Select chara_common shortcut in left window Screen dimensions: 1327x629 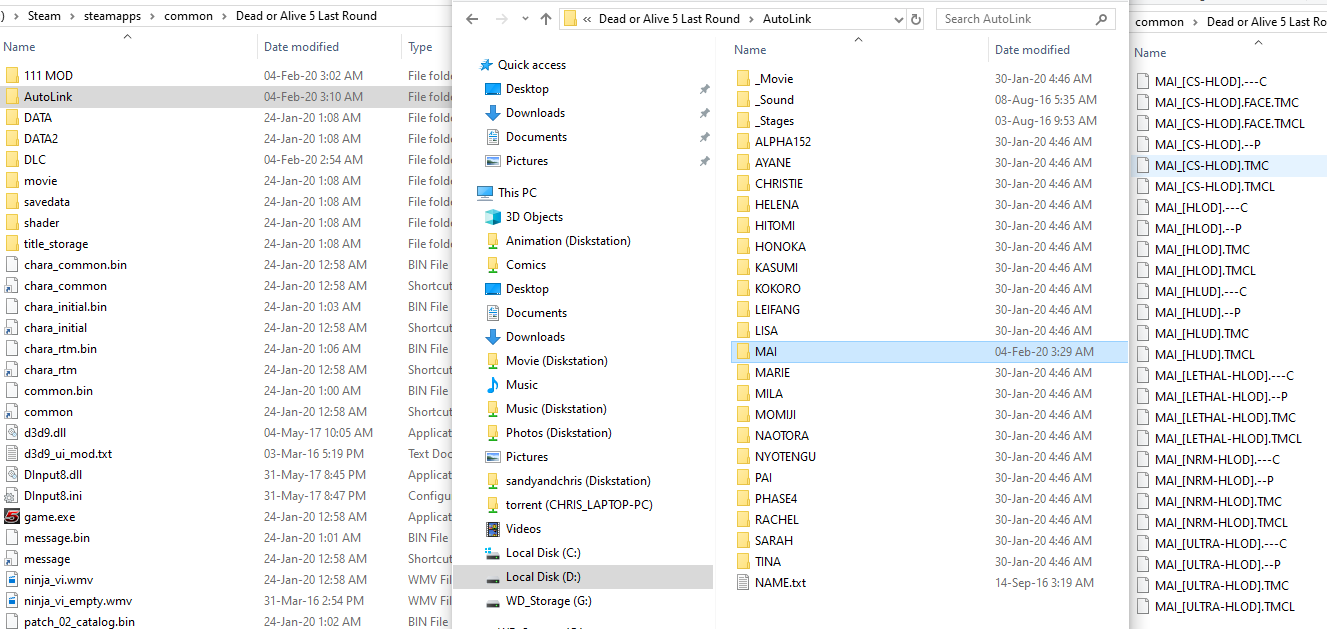[x=65, y=286]
